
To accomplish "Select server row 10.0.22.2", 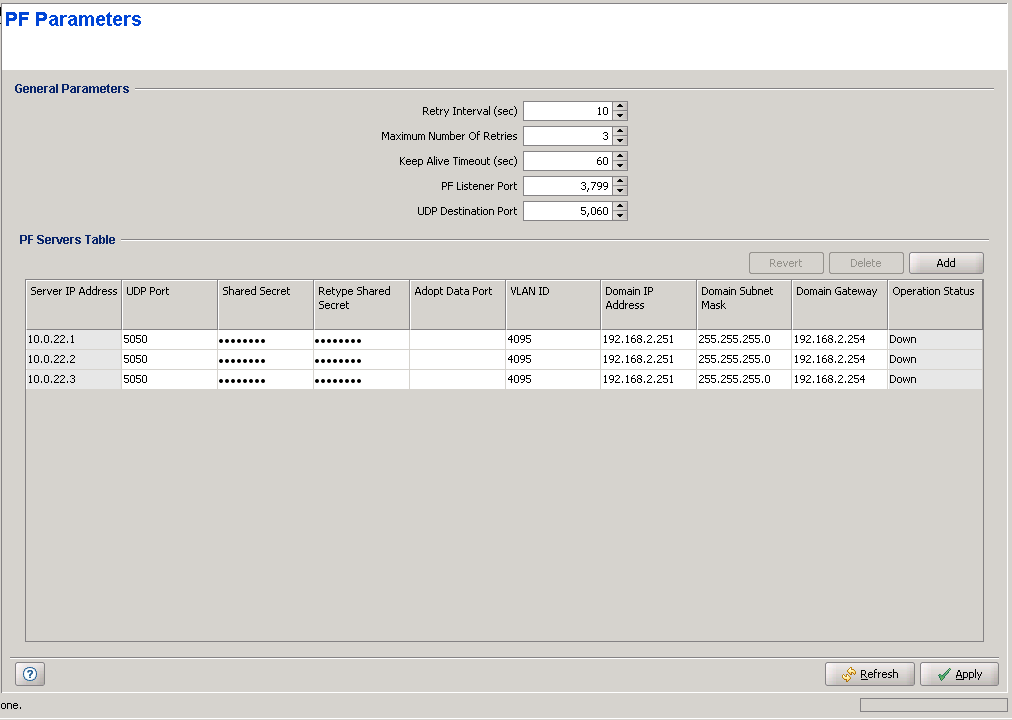I will click(73, 359).
